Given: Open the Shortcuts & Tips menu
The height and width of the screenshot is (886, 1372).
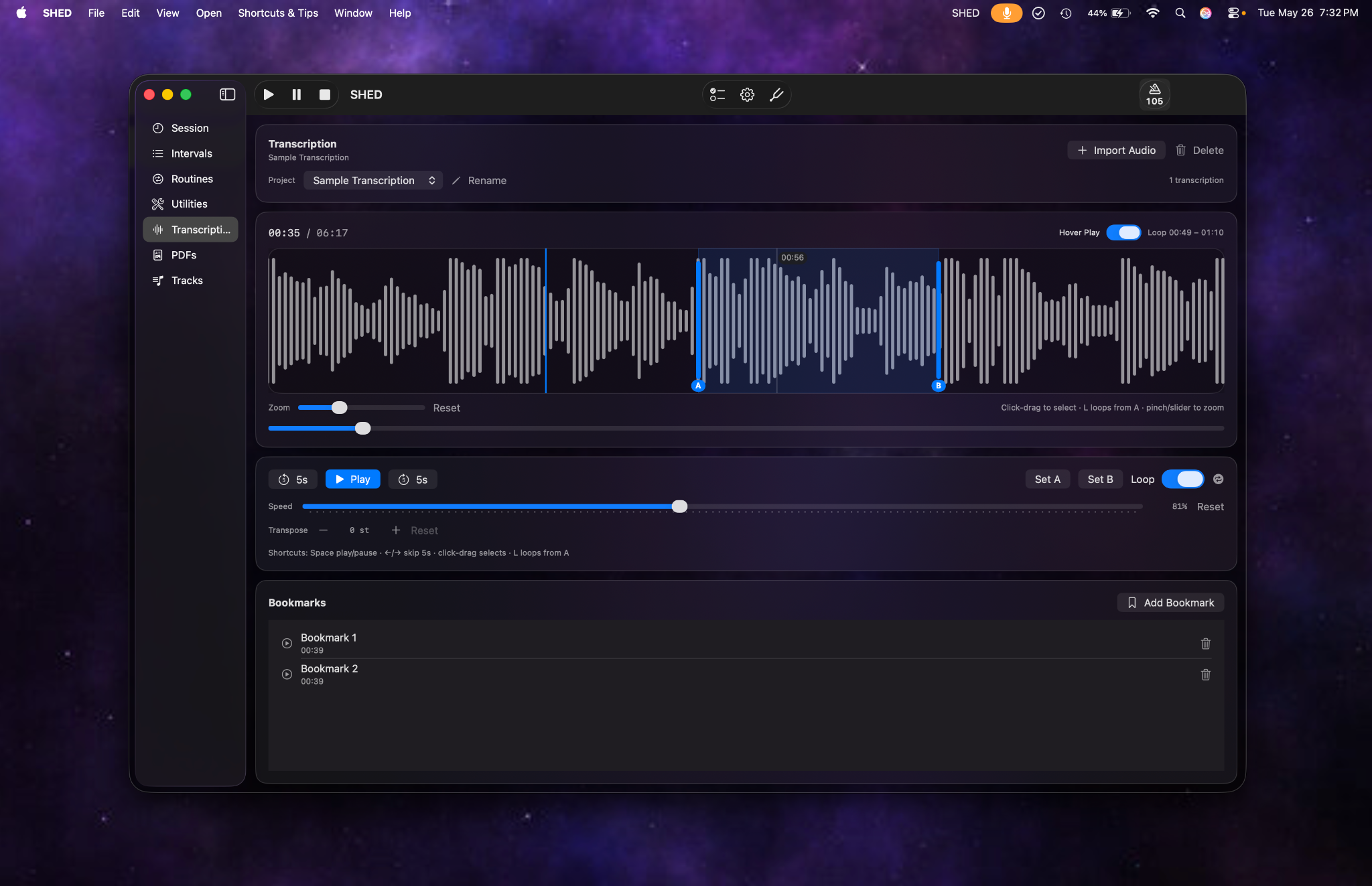Looking at the screenshot, I should 278,13.
